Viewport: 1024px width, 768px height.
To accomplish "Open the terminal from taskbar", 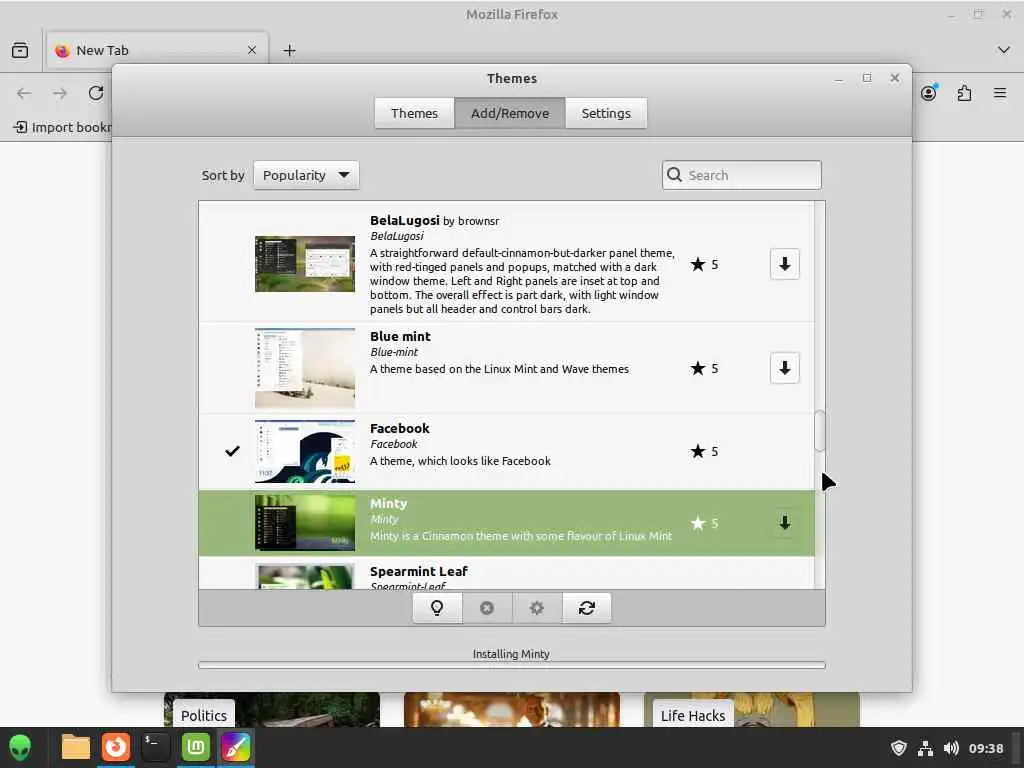I will (x=155, y=748).
